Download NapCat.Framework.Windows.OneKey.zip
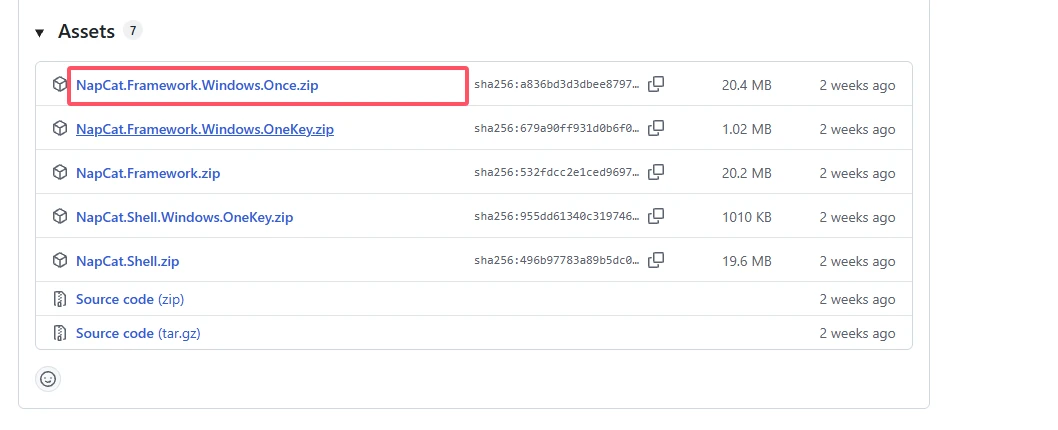 [x=205, y=129]
